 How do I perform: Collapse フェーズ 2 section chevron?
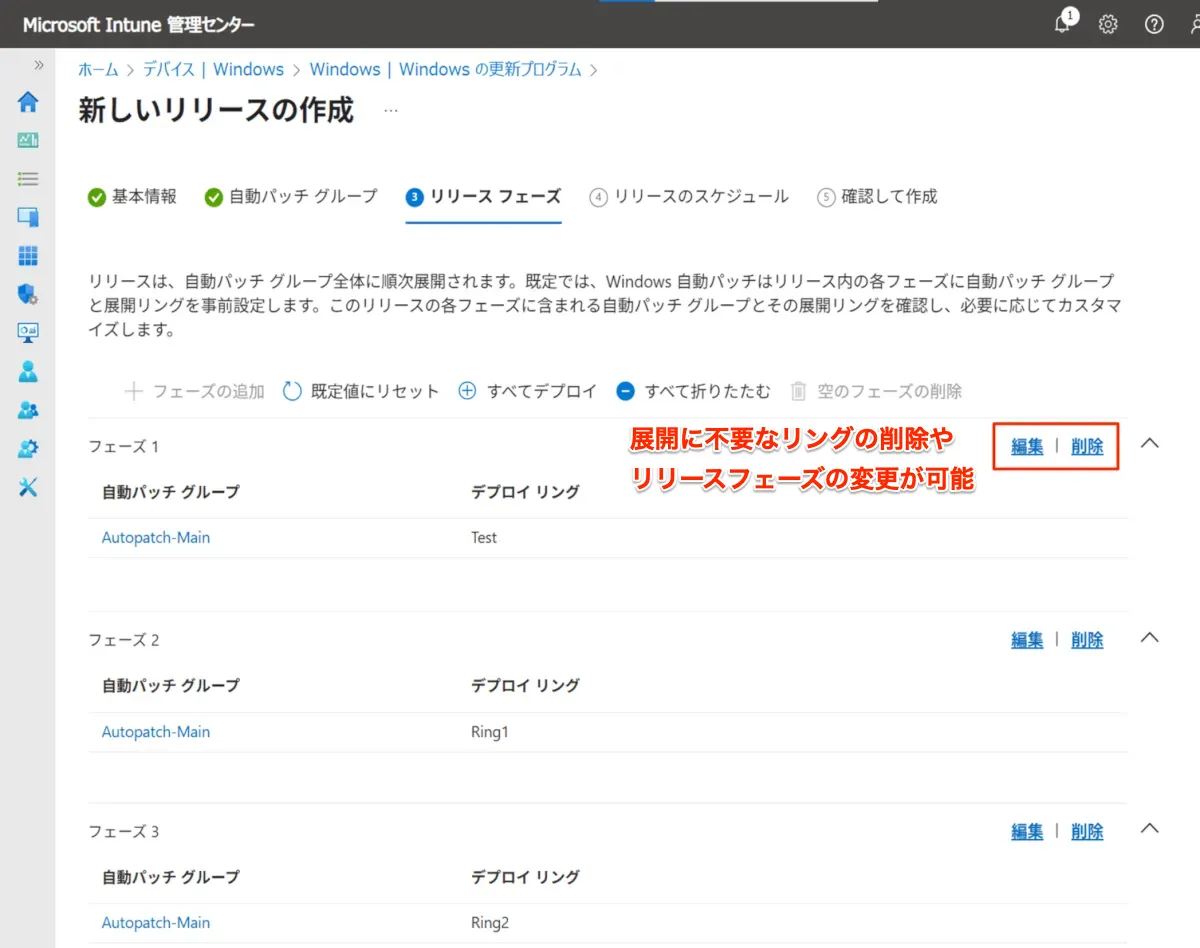(1150, 637)
